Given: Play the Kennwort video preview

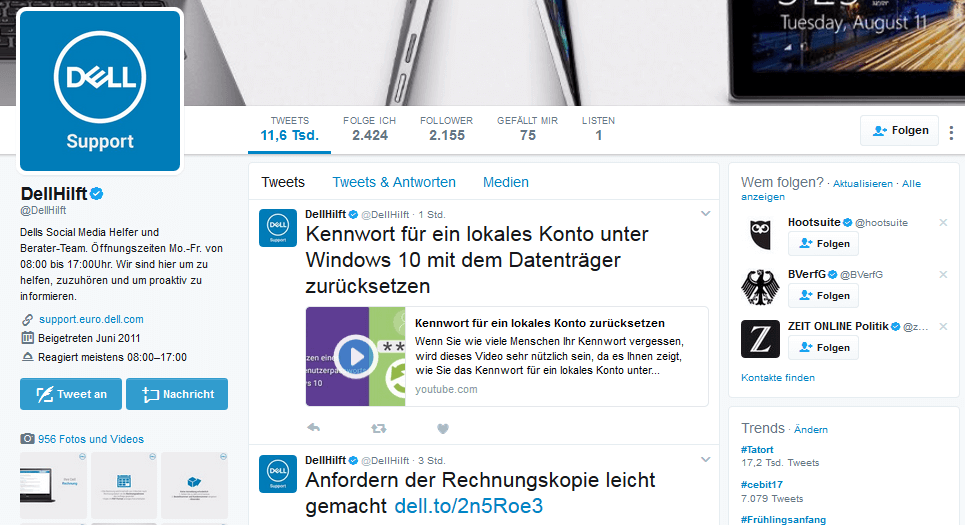Looking at the screenshot, I should click(x=356, y=356).
